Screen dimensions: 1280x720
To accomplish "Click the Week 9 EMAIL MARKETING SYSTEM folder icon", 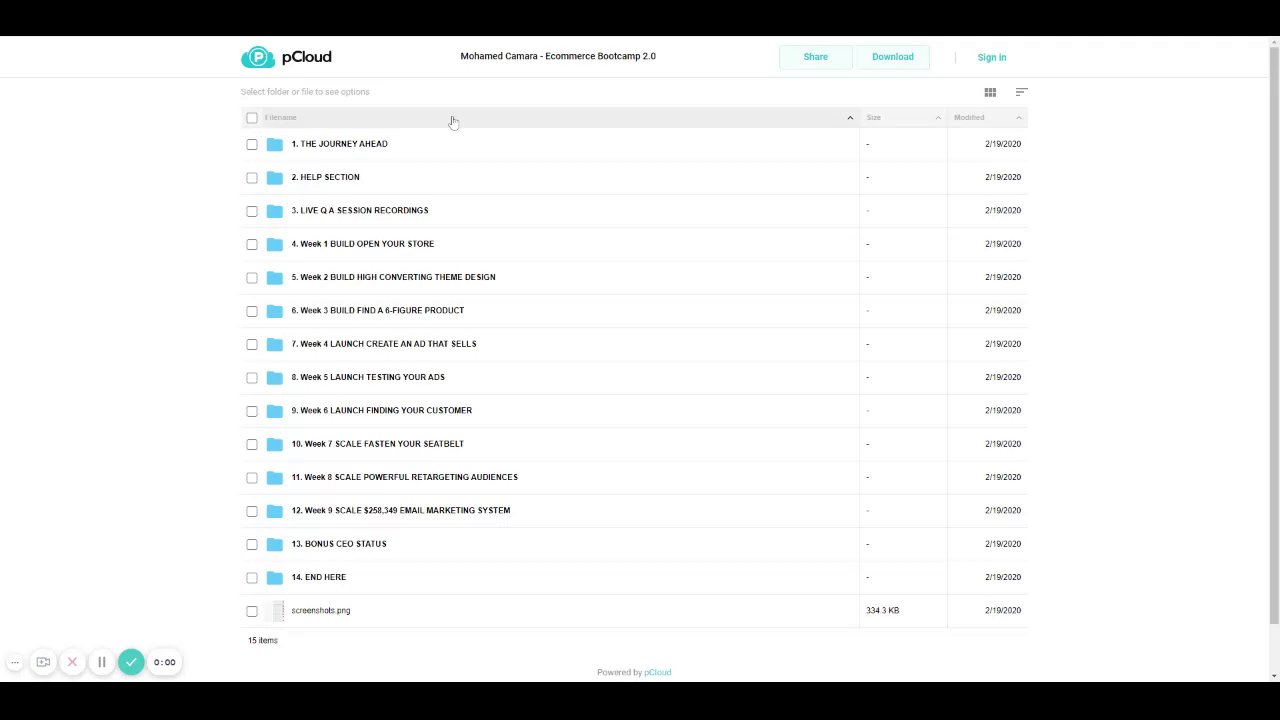I will click(x=274, y=511).
